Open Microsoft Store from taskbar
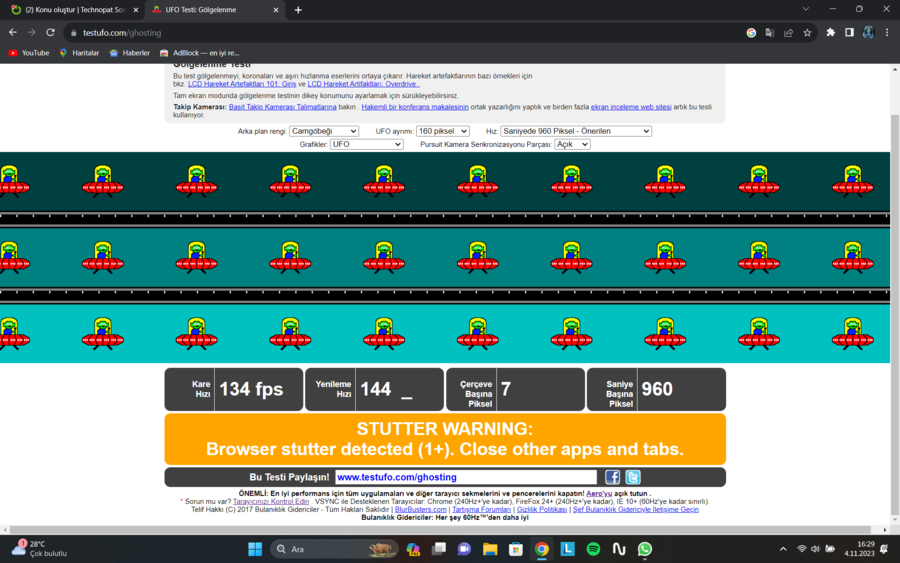Viewport: 900px width, 563px height. click(x=515, y=549)
